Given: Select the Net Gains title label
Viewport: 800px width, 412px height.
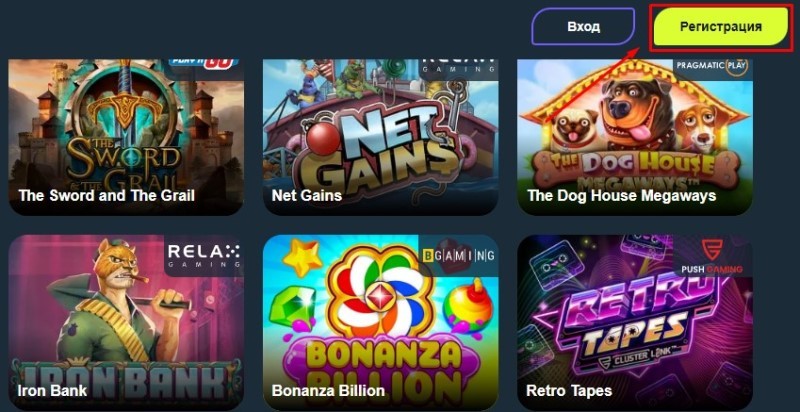Looking at the screenshot, I should click(x=307, y=195).
